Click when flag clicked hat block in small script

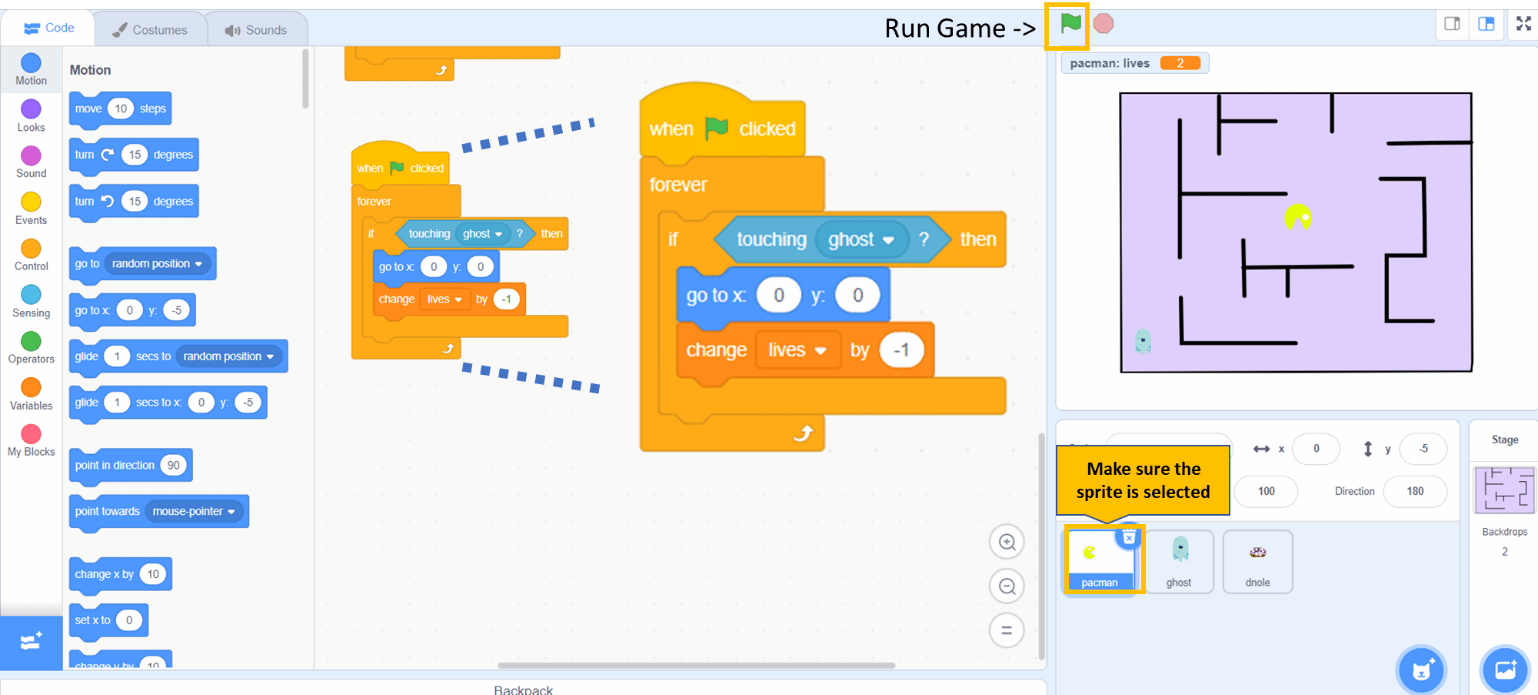(x=401, y=165)
